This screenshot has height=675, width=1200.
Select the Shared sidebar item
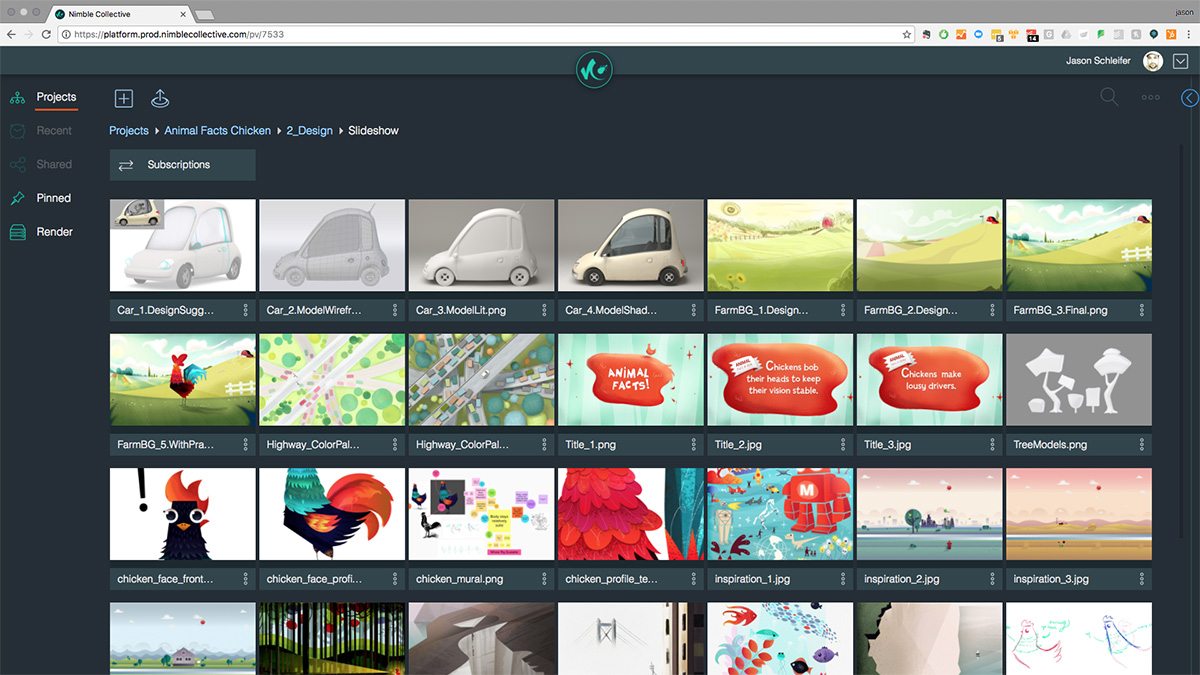click(x=54, y=164)
